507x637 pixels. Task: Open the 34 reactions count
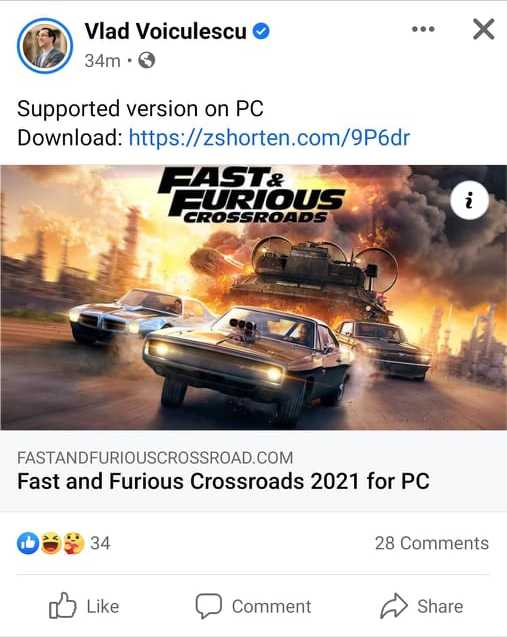click(100, 543)
